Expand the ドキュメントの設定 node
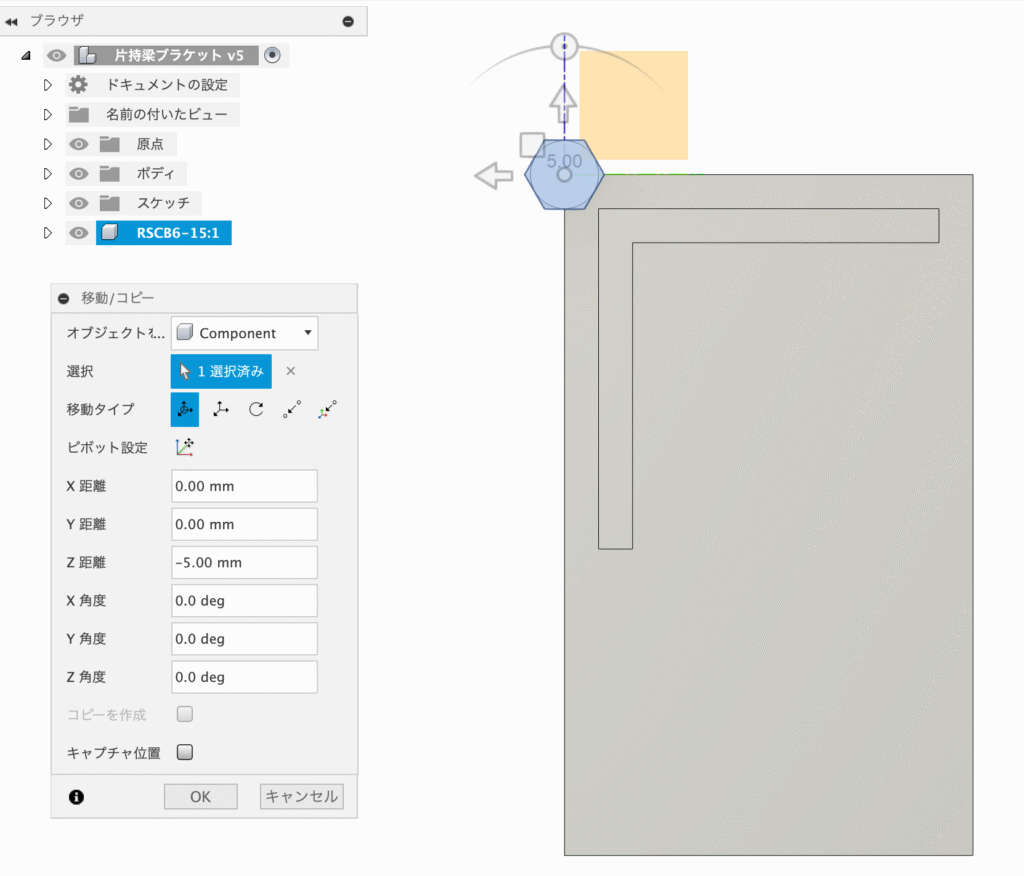Image resolution: width=1024 pixels, height=876 pixels. point(47,85)
